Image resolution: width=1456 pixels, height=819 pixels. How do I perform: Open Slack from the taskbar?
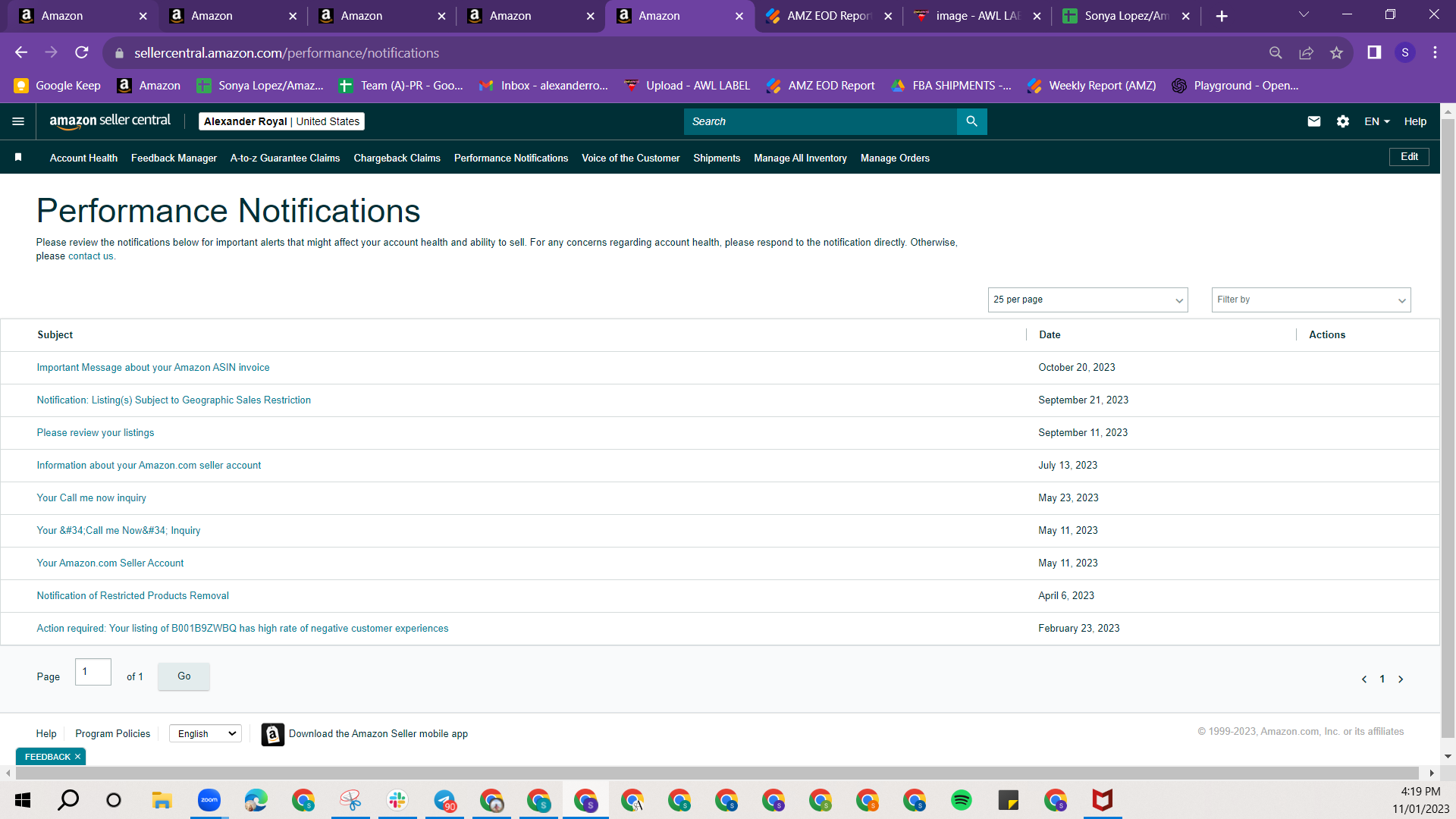coord(397,800)
